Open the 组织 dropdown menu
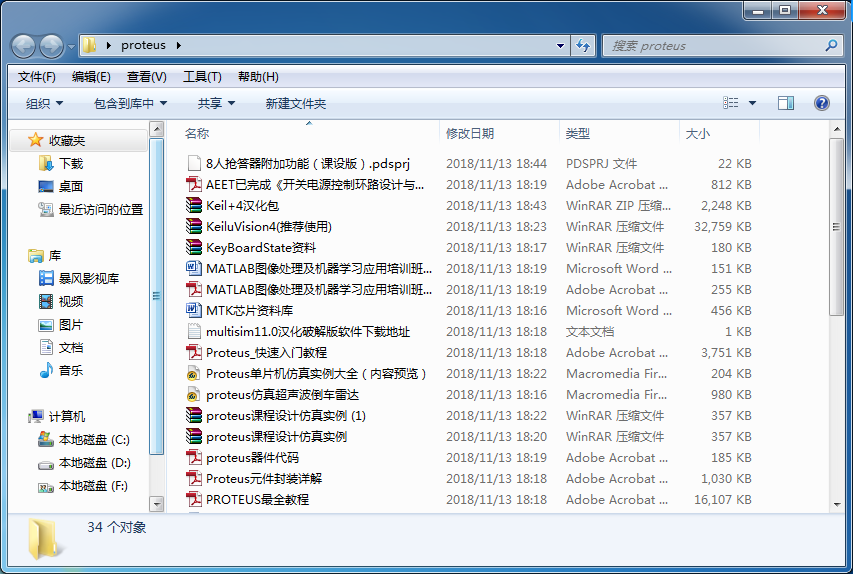Screen dimensions: 853x574 click(45, 103)
